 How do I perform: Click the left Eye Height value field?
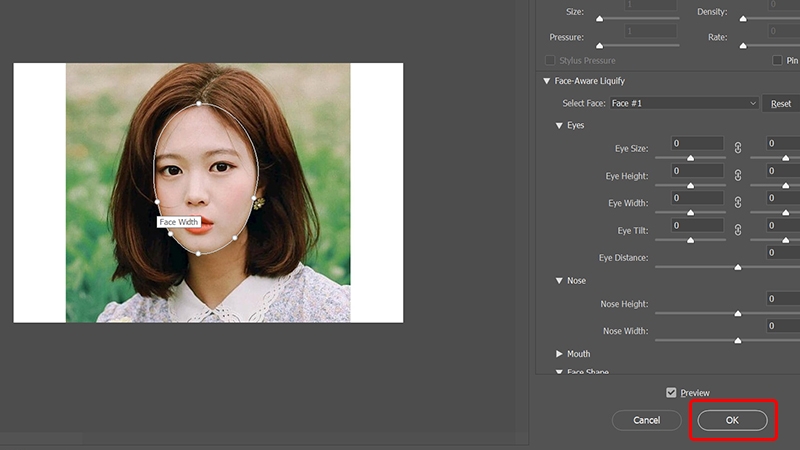click(x=697, y=171)
